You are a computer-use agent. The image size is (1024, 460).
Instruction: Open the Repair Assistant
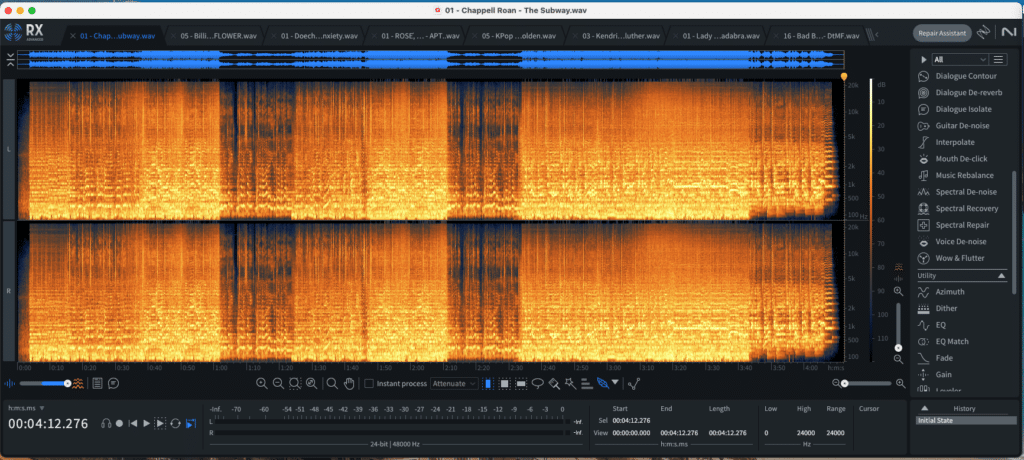tap(942, 33)
